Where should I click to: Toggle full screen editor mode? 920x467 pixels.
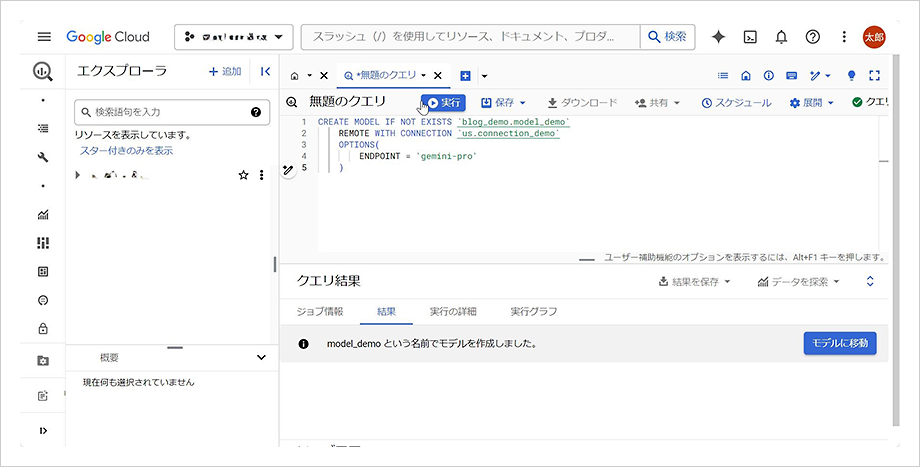tap(875, 76)
